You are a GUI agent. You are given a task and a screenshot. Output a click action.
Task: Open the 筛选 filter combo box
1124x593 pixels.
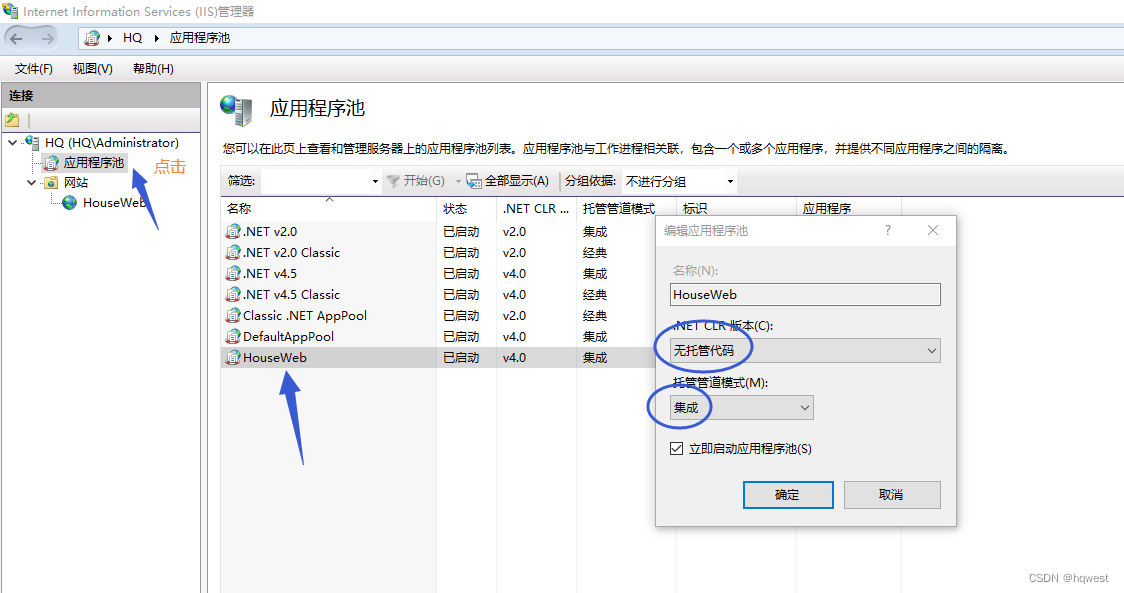321,181
